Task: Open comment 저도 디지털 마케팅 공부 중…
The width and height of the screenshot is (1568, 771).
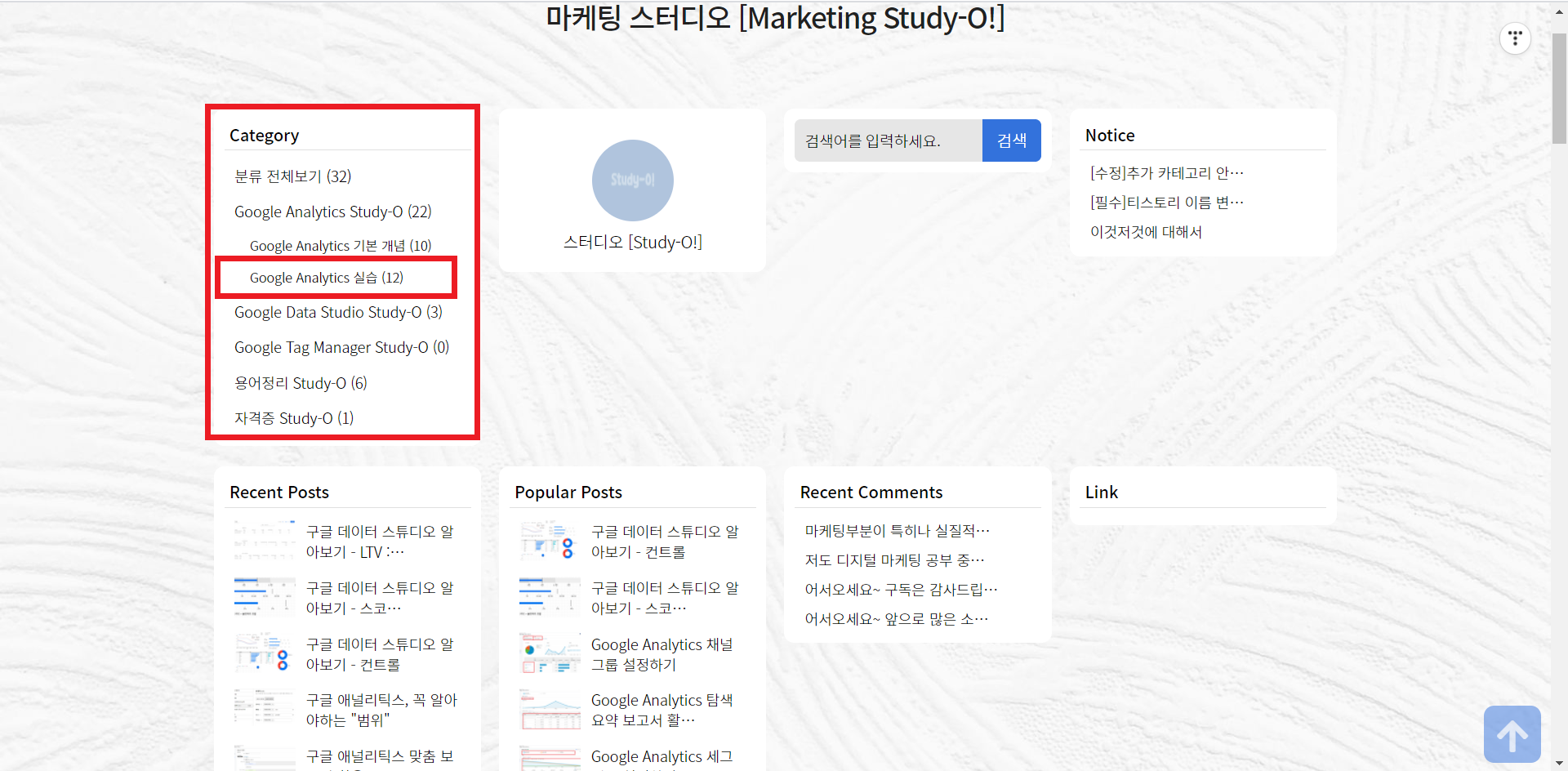Action: 894,560
